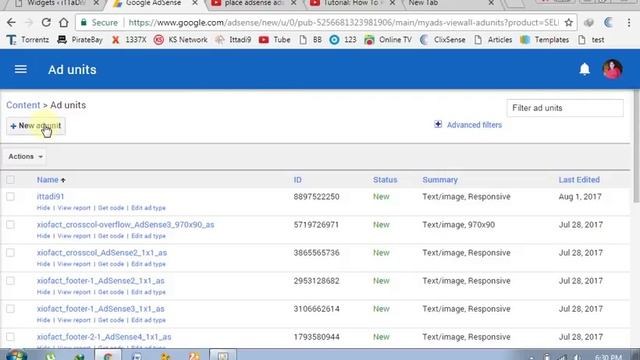This screenshot has width=640, height=360.
Task: Open the Articles bookmark
Action: click(x=493, y=40)
